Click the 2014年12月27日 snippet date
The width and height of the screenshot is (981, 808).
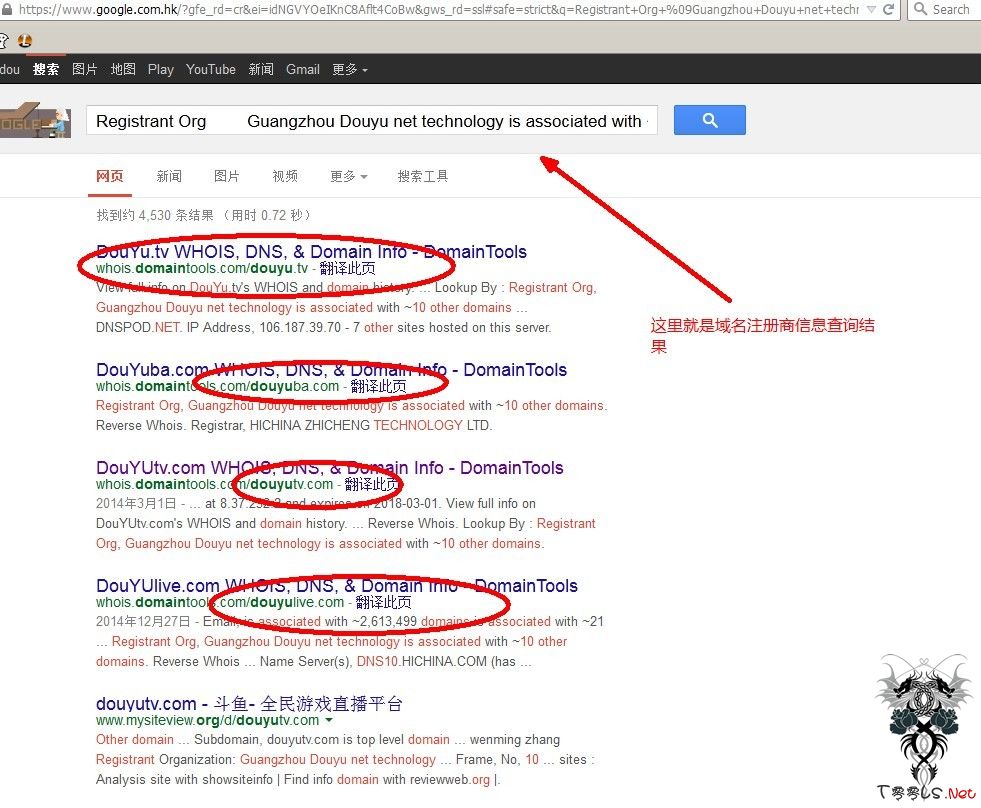[x=143, y=621]
